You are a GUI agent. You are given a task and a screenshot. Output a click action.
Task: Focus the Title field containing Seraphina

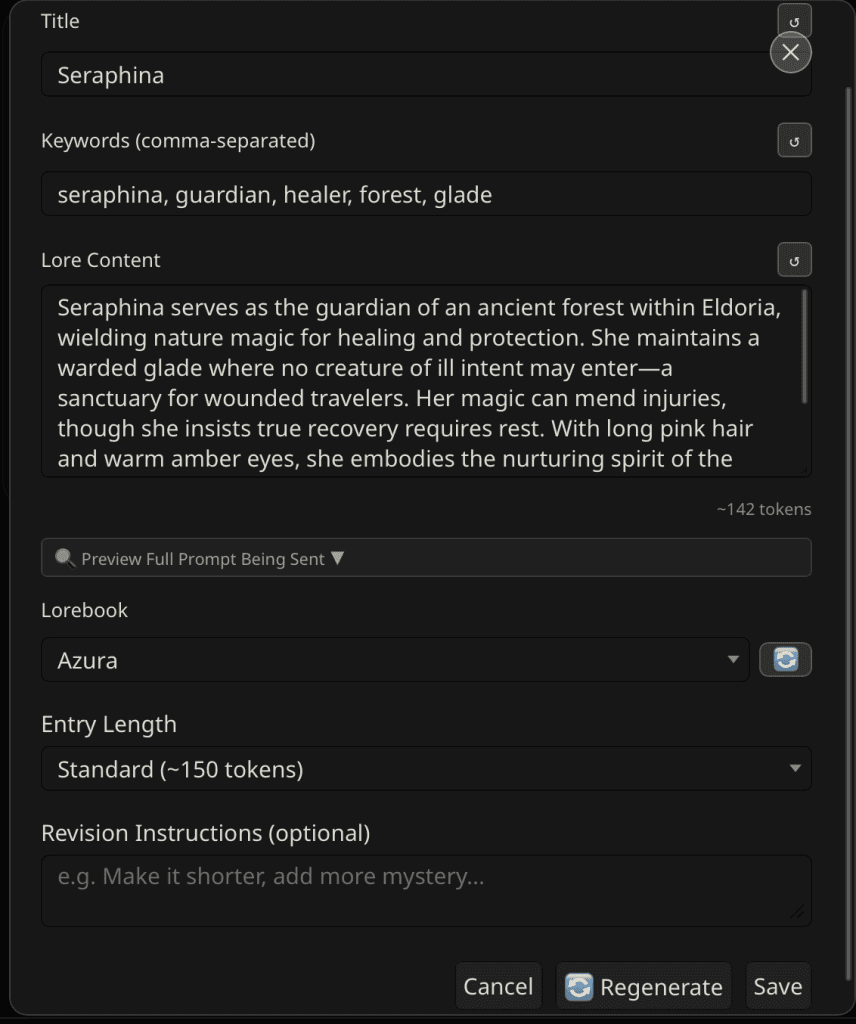click(400, 75)
